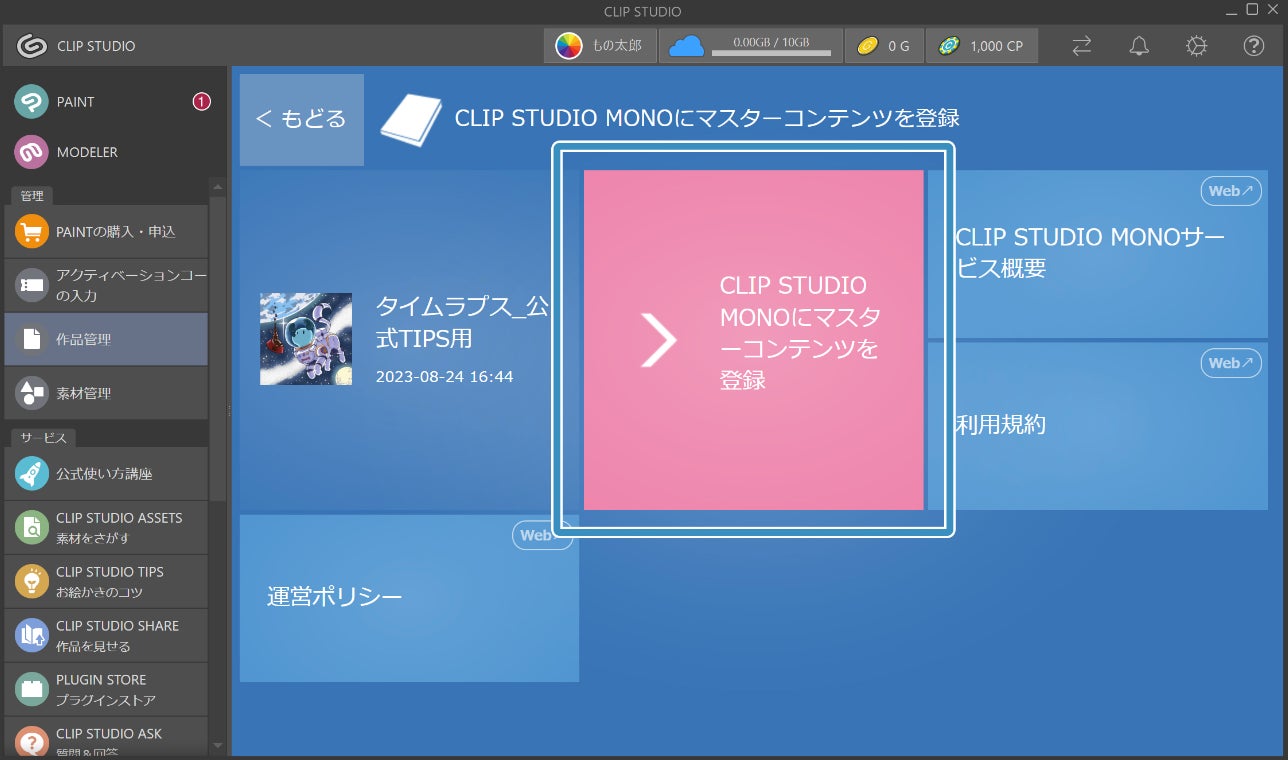Select CLIP STUDIO ASSETS sidebar label

pyautogui.click(x=119, y=518)
